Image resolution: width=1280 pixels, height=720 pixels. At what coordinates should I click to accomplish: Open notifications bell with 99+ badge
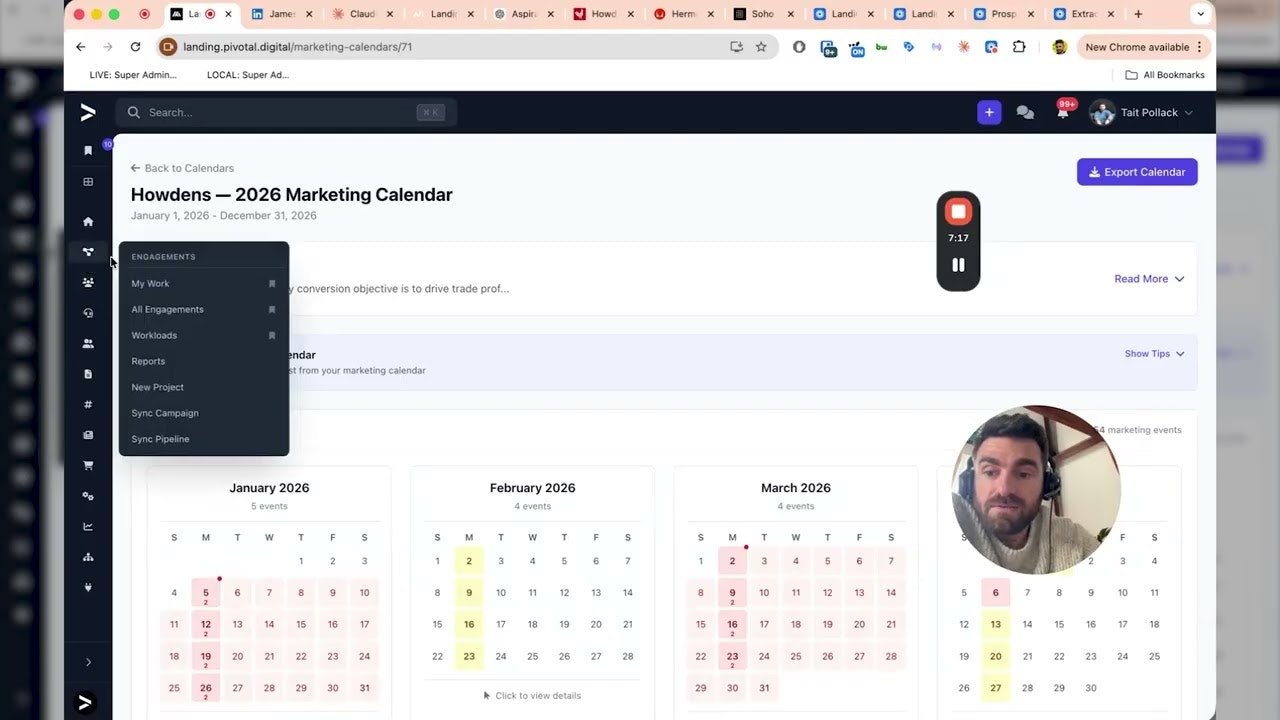click(1063, 112)
